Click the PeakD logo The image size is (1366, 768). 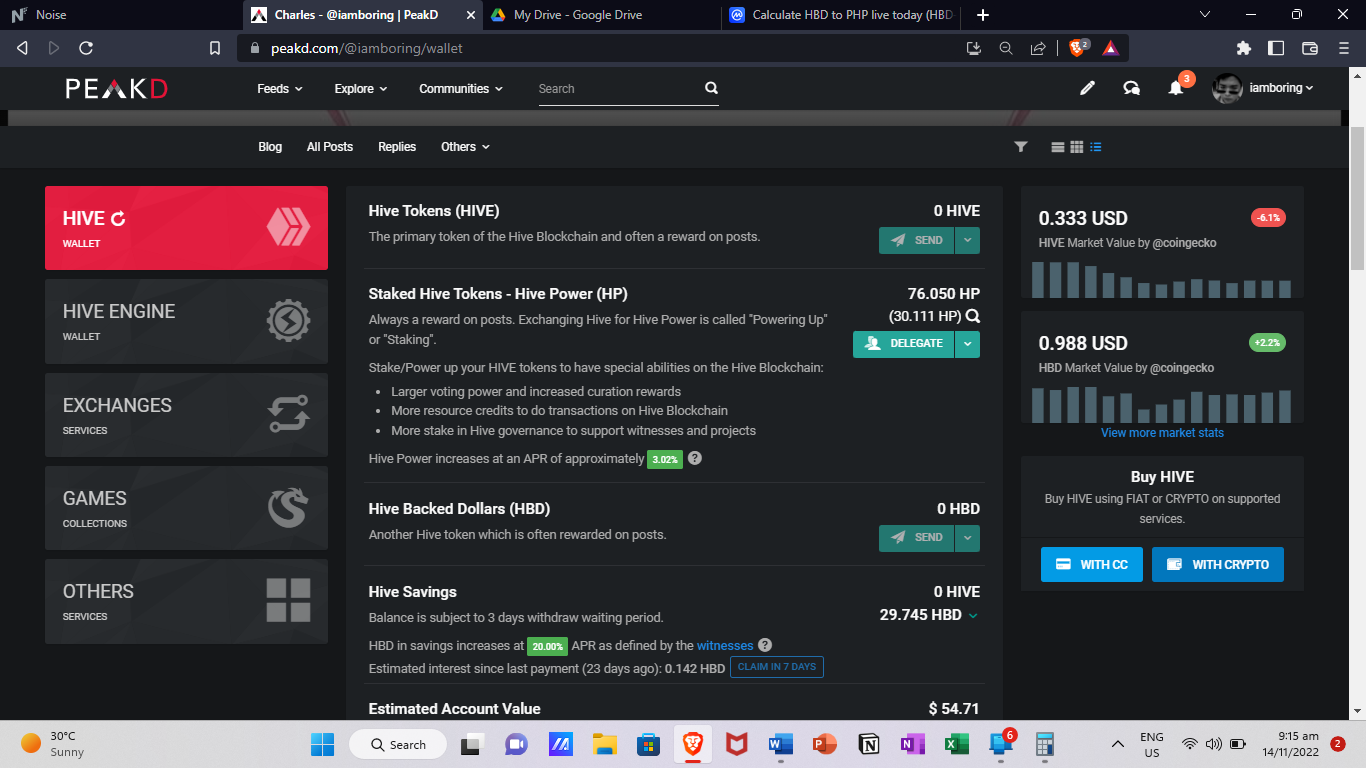116,88
